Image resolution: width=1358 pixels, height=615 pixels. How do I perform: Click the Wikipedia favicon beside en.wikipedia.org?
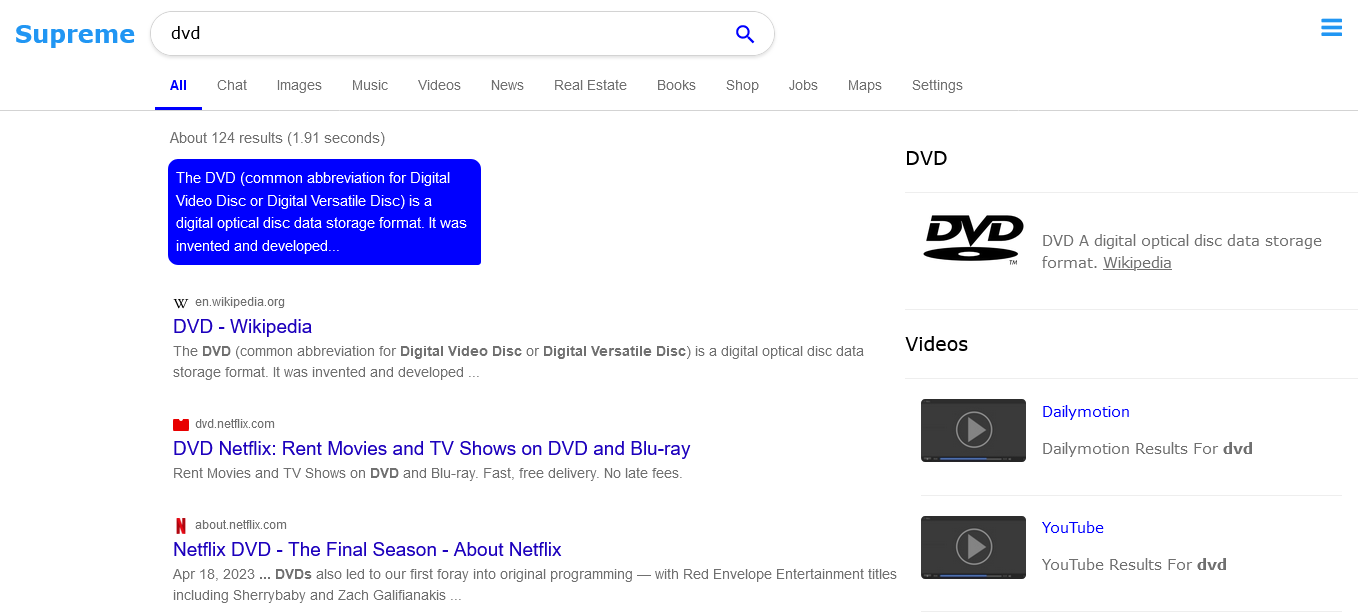pos(181,303)
